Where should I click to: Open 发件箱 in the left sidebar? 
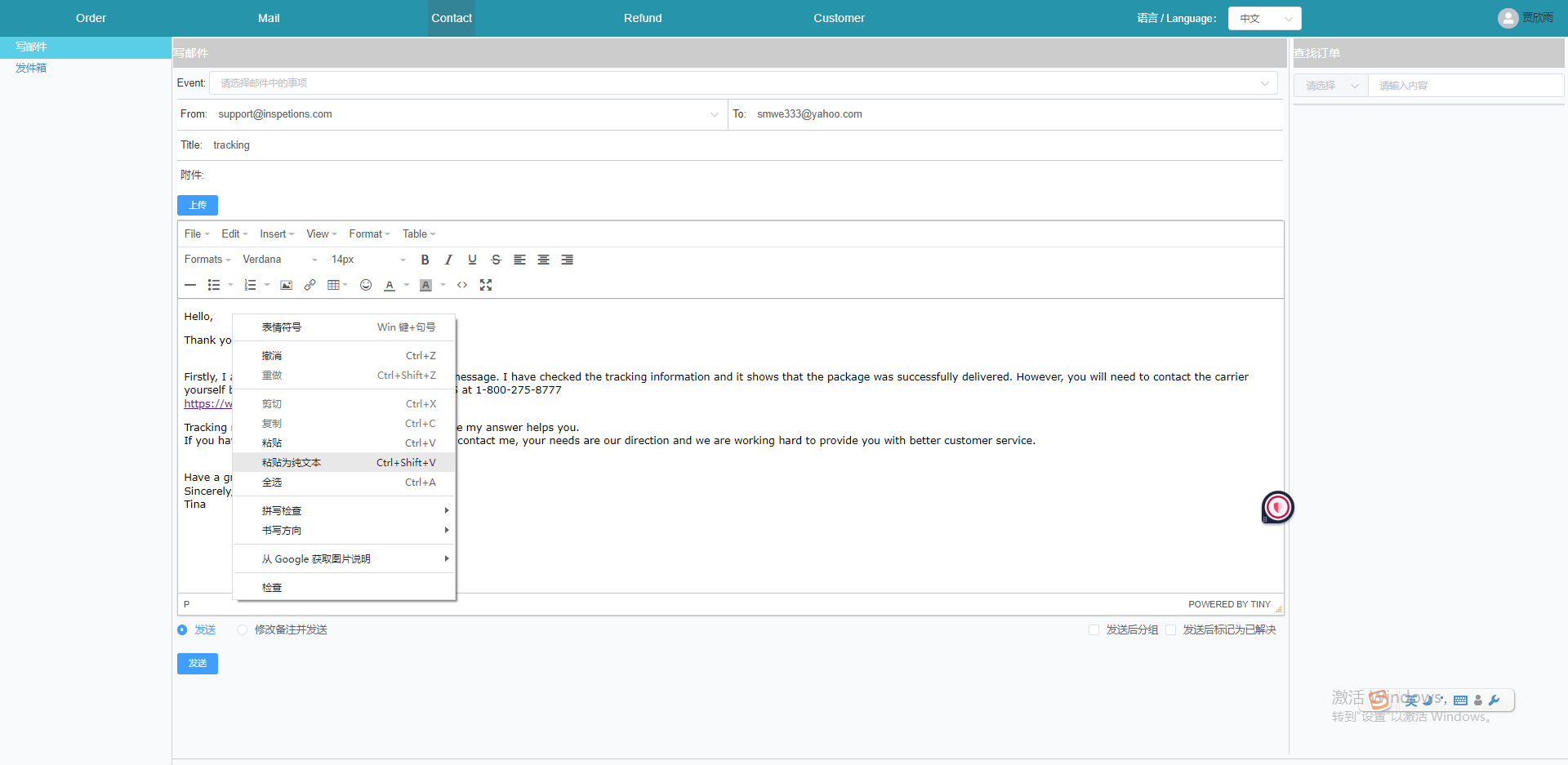coord(31,68)
